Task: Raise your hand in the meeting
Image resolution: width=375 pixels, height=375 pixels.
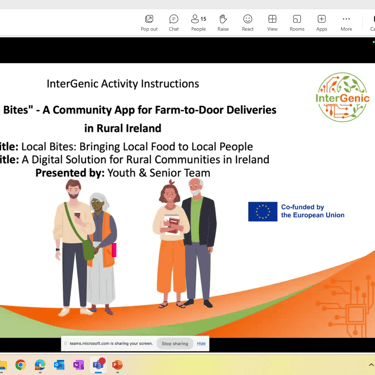Action: tap(223, 23)
